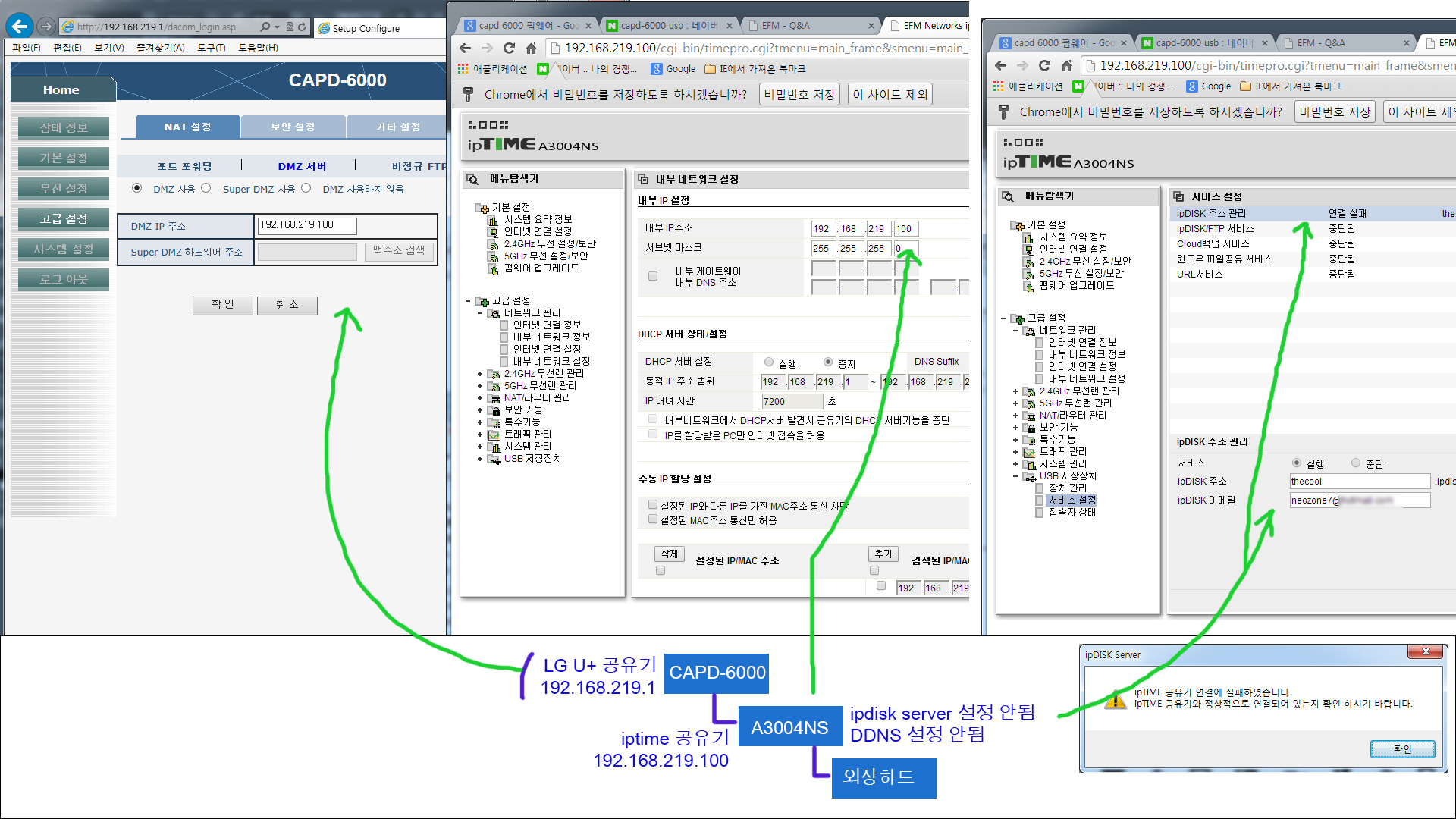Click reload icon in middle Chrome window

(x=509, y=48)
